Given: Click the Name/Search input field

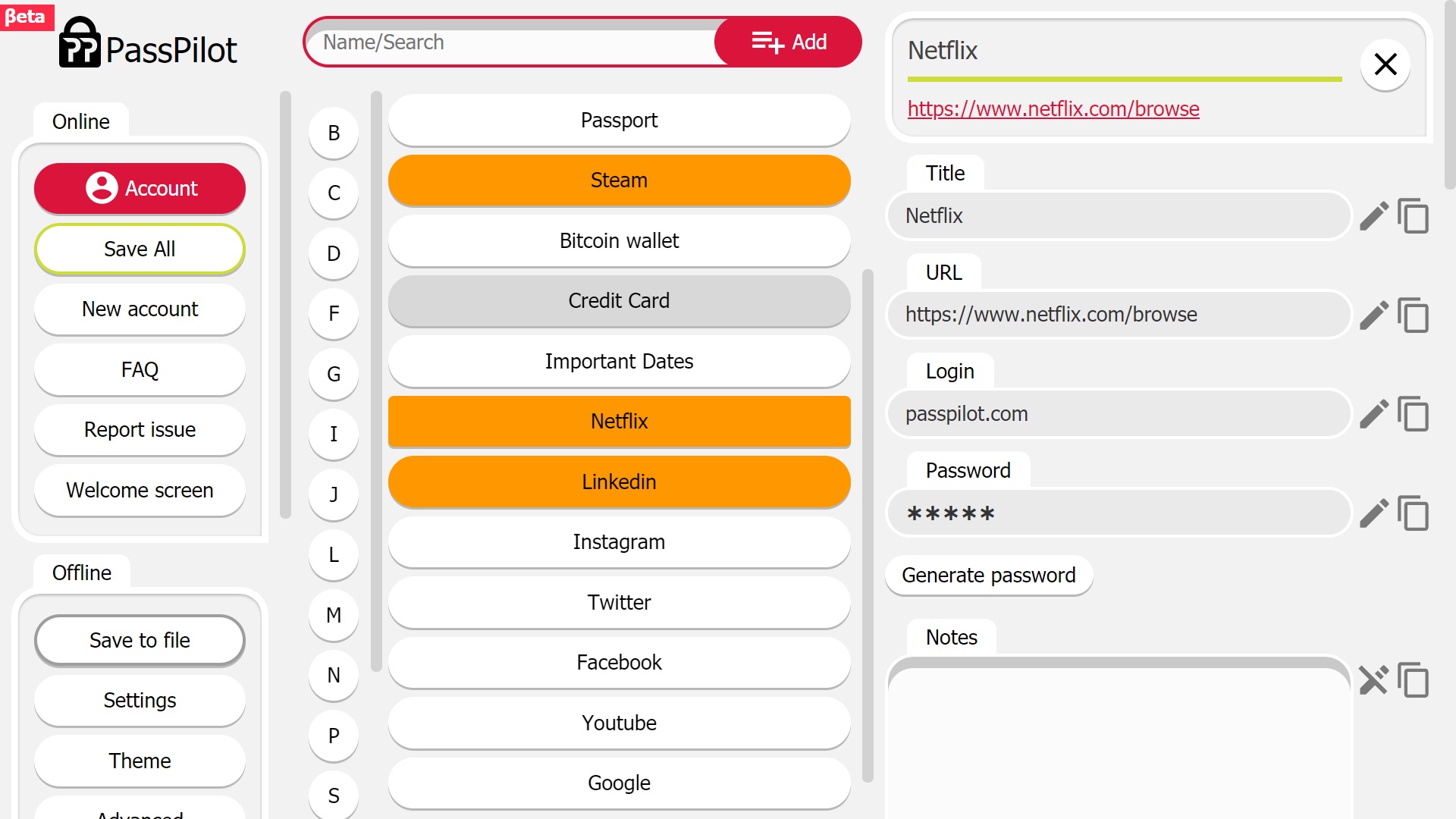Looking at the screenshot, I should [516, 42].
